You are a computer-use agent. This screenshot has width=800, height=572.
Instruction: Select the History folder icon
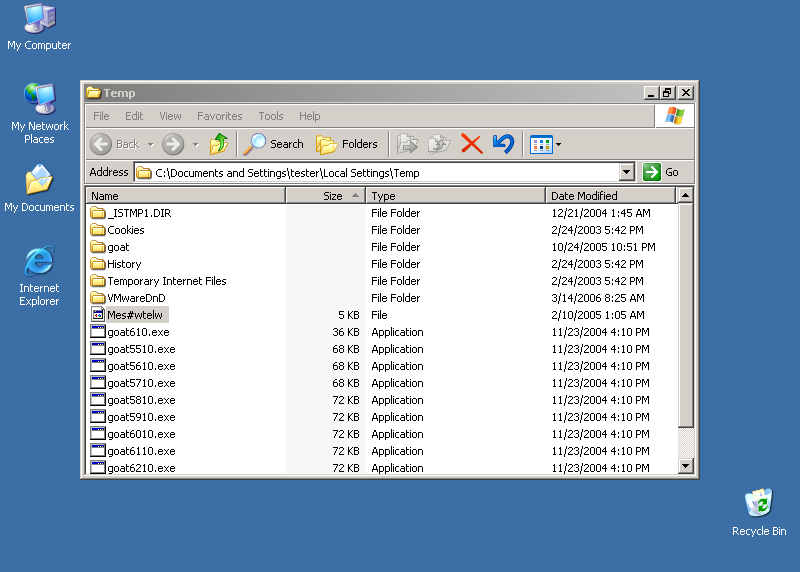point(97,263)
